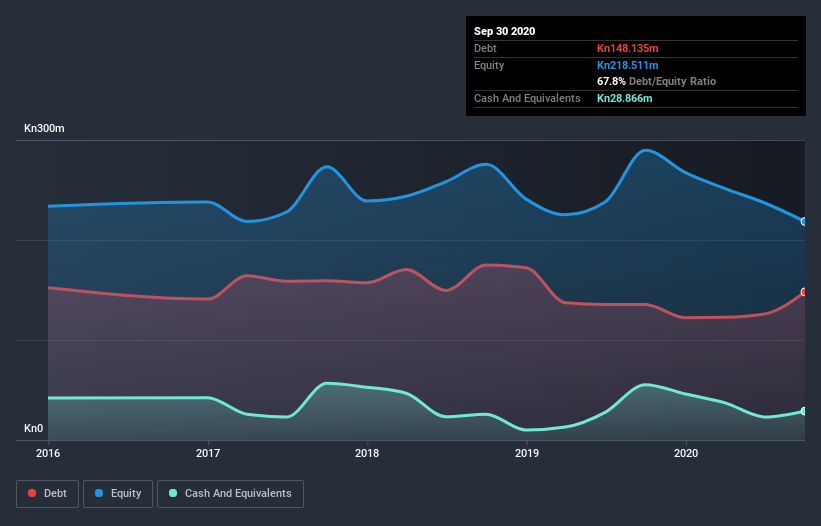The width and height of the screenshot is (821, 526).
Task: Click the tooltip Cash And Equivalents label
Action: pyautogui.click(x=527, y=98)
